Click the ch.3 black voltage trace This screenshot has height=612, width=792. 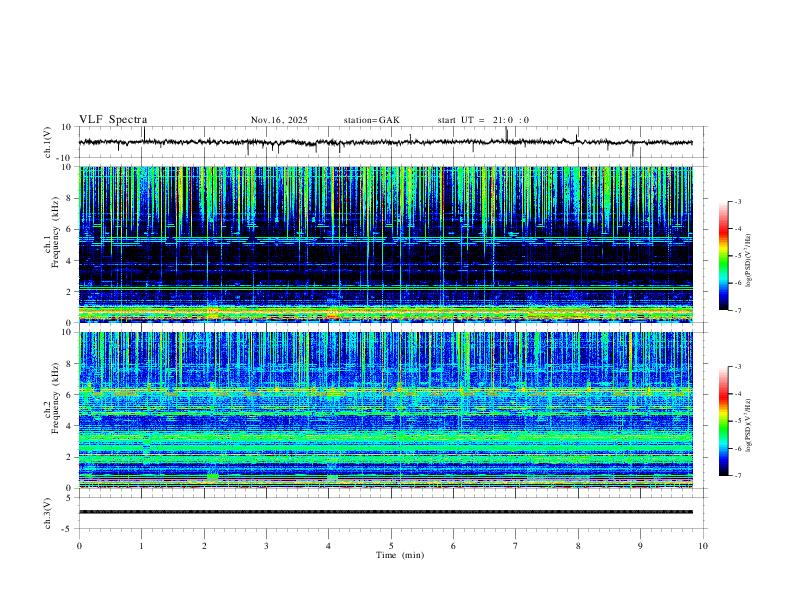[386, 512]
